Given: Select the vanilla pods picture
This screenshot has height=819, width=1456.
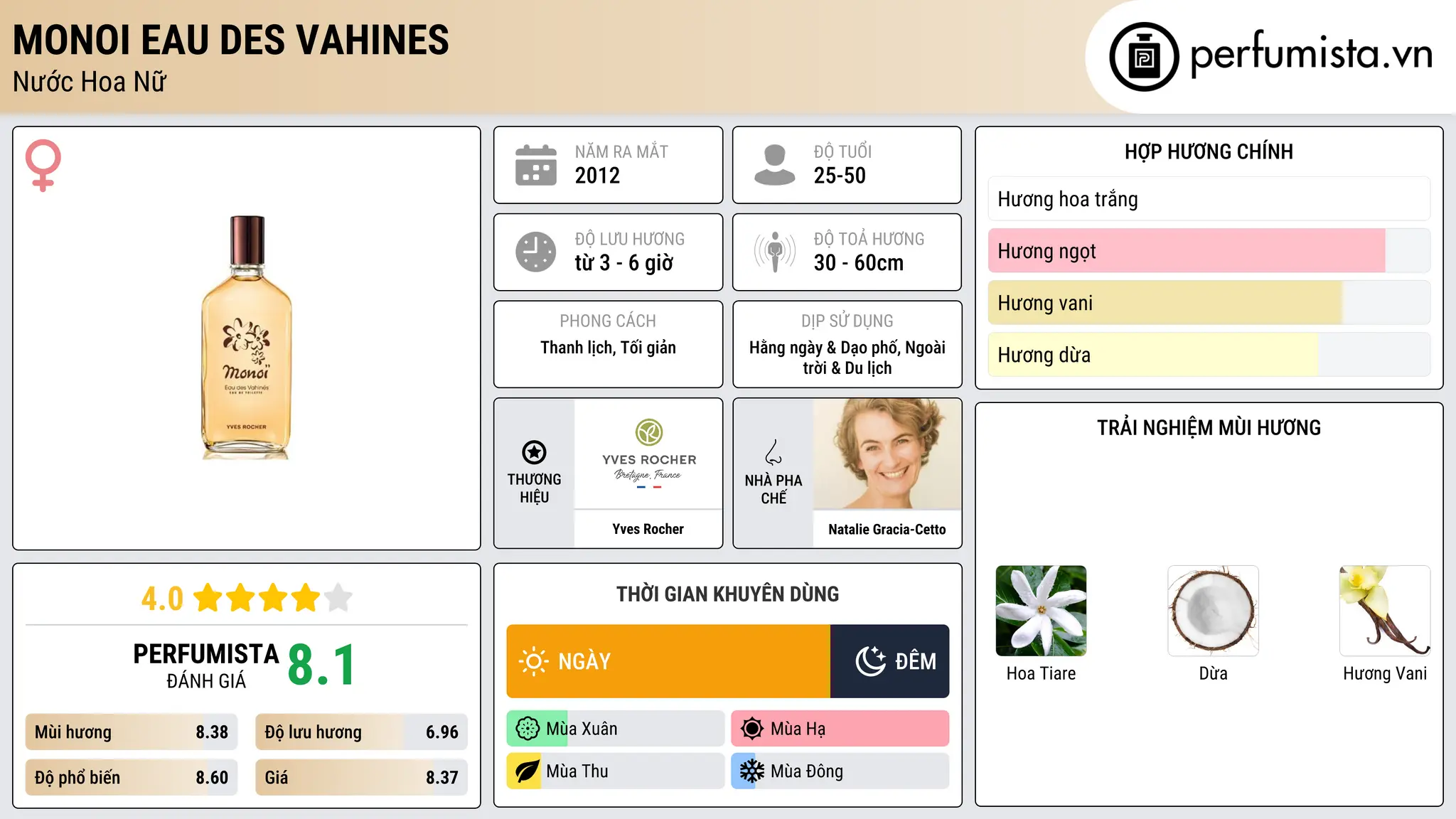Looking at the screenshot, I should (x=1385, y=611).
